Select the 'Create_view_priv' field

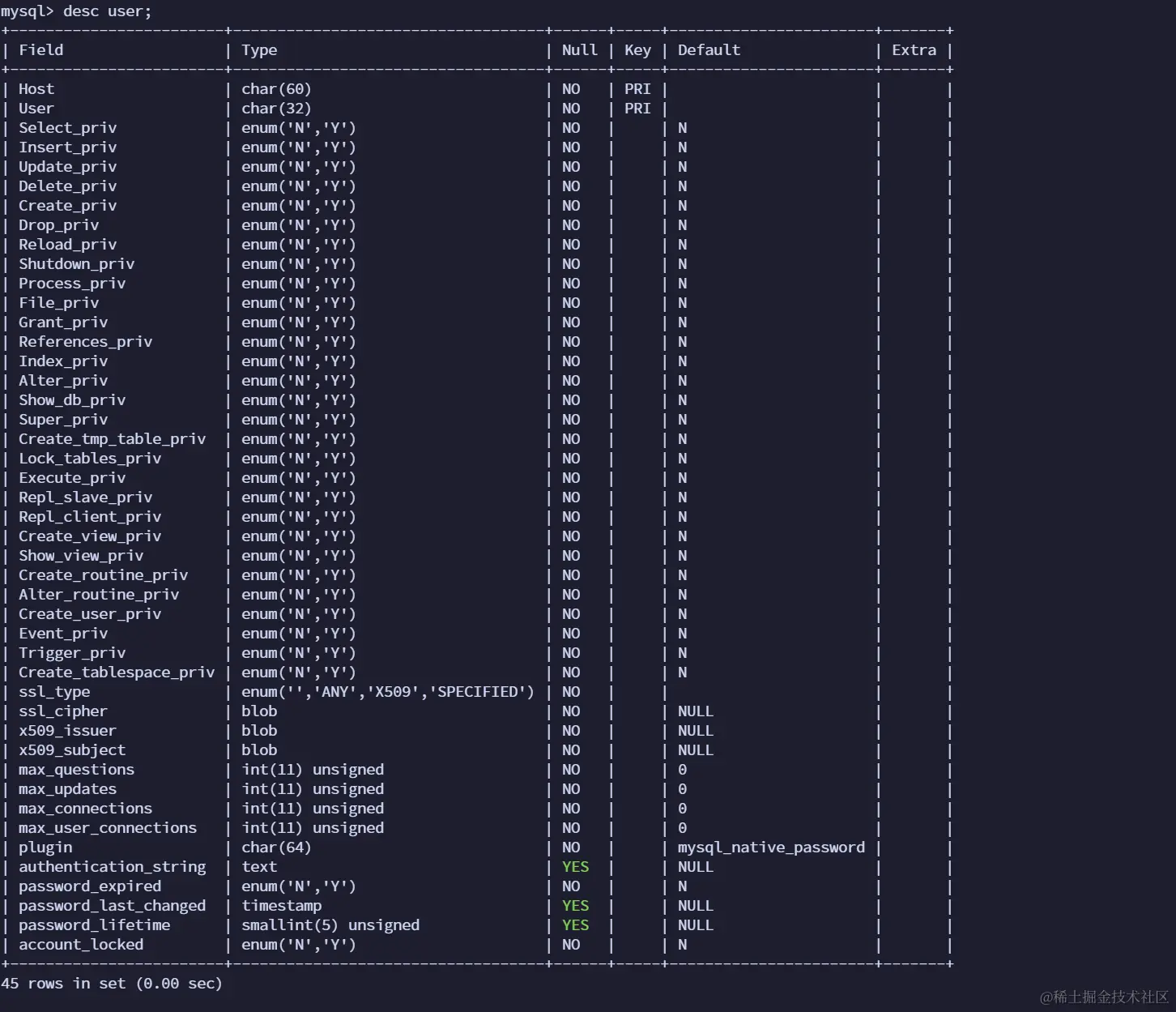pyautogui.click(x=90, y=536)
